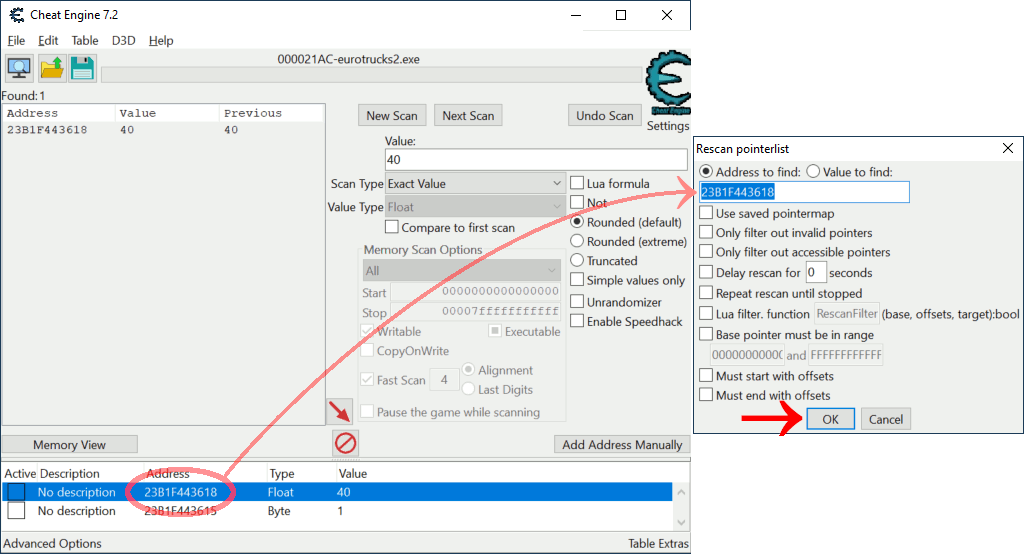
Task: Click the Undo Scan button
Action: (x=605, y=116)
